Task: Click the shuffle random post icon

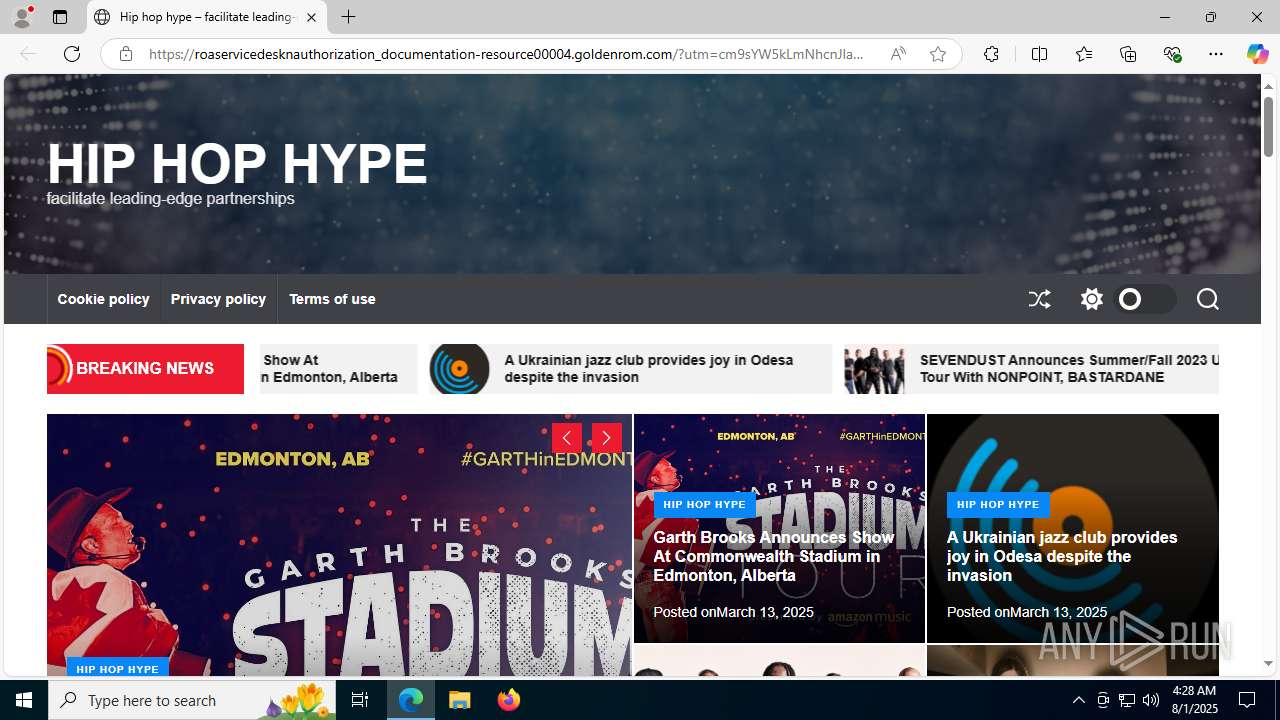Action: coord(1039,299)
